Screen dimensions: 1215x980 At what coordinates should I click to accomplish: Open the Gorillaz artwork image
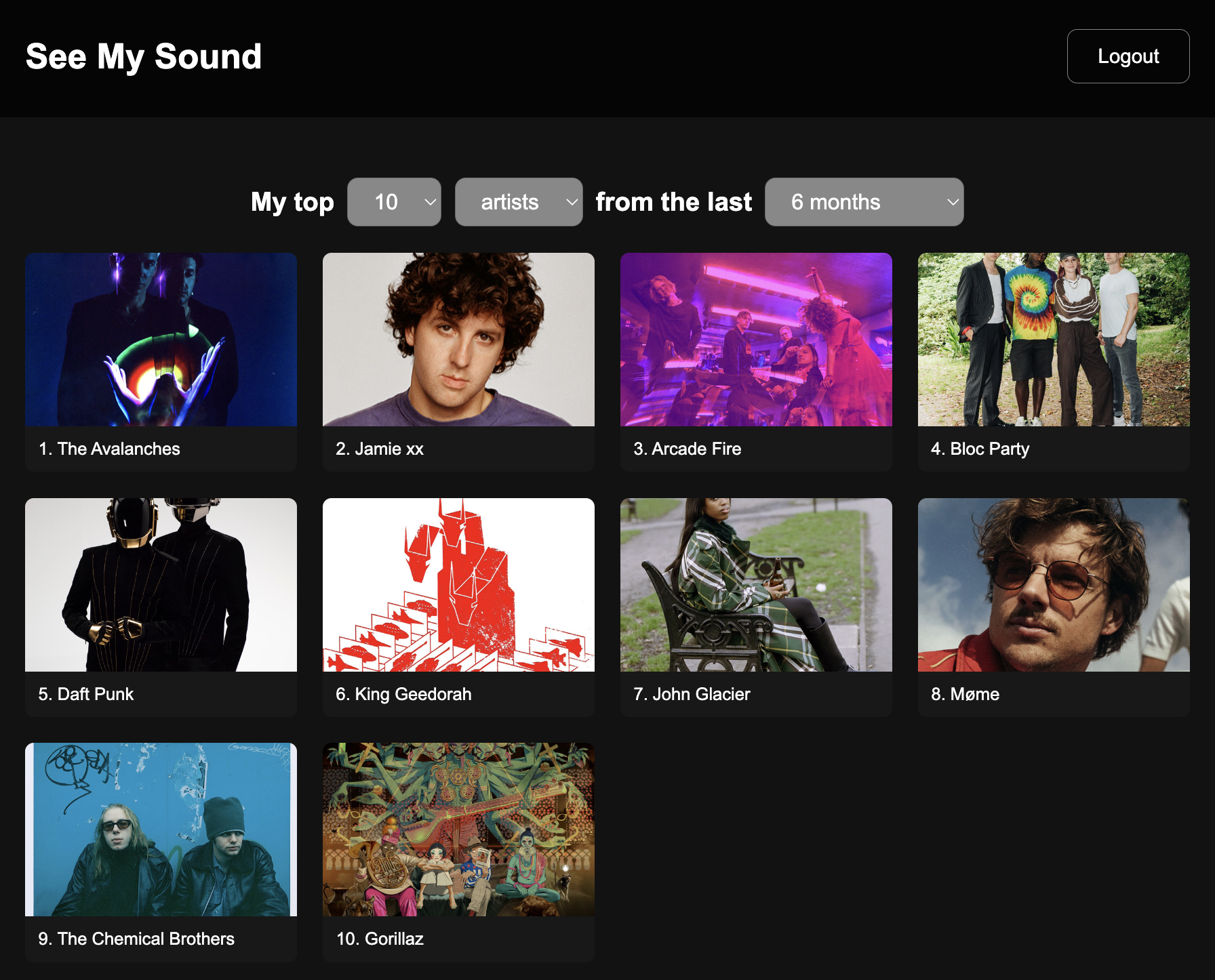[x=458, y=830]
